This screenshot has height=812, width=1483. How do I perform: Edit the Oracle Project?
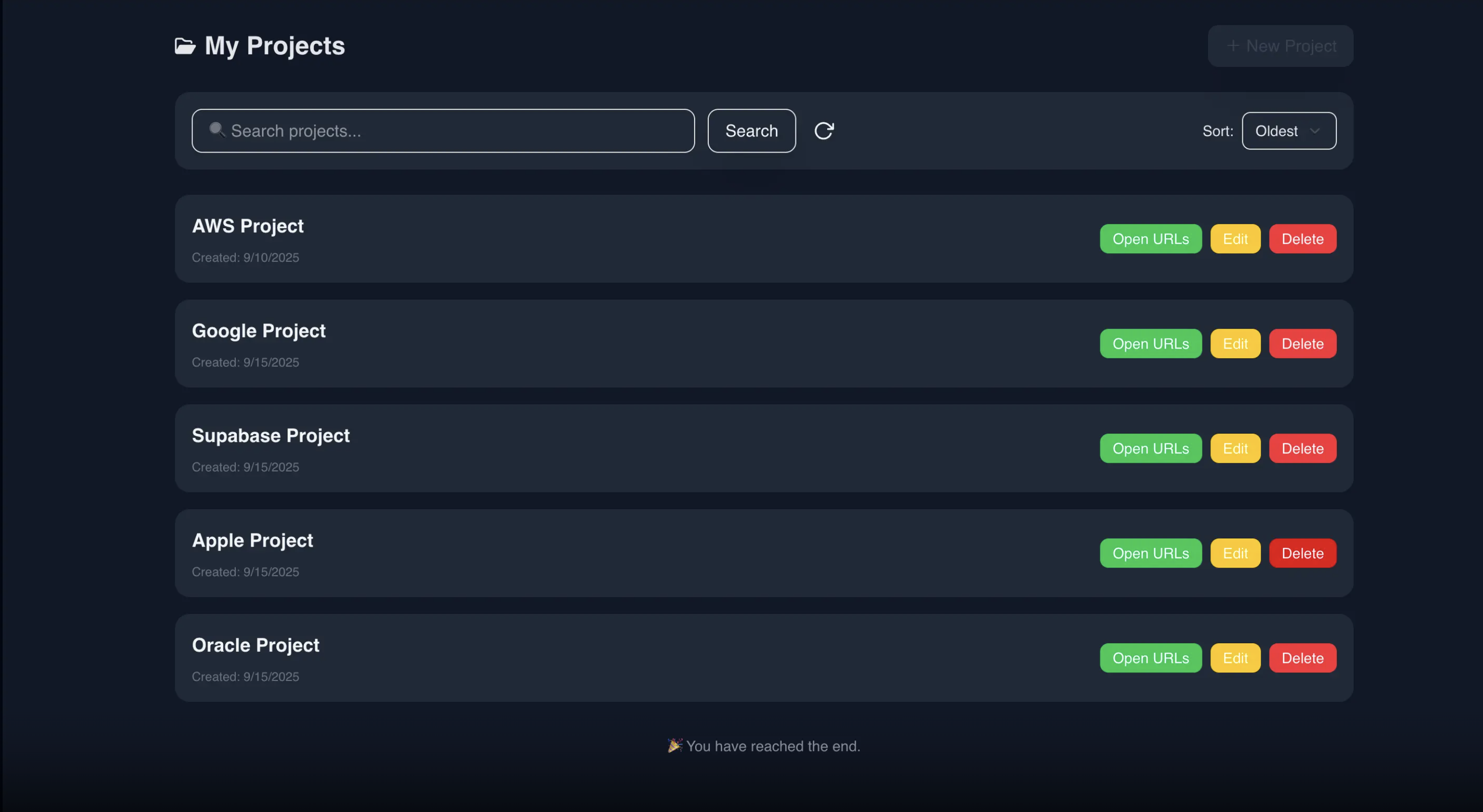coord(1235,658)
